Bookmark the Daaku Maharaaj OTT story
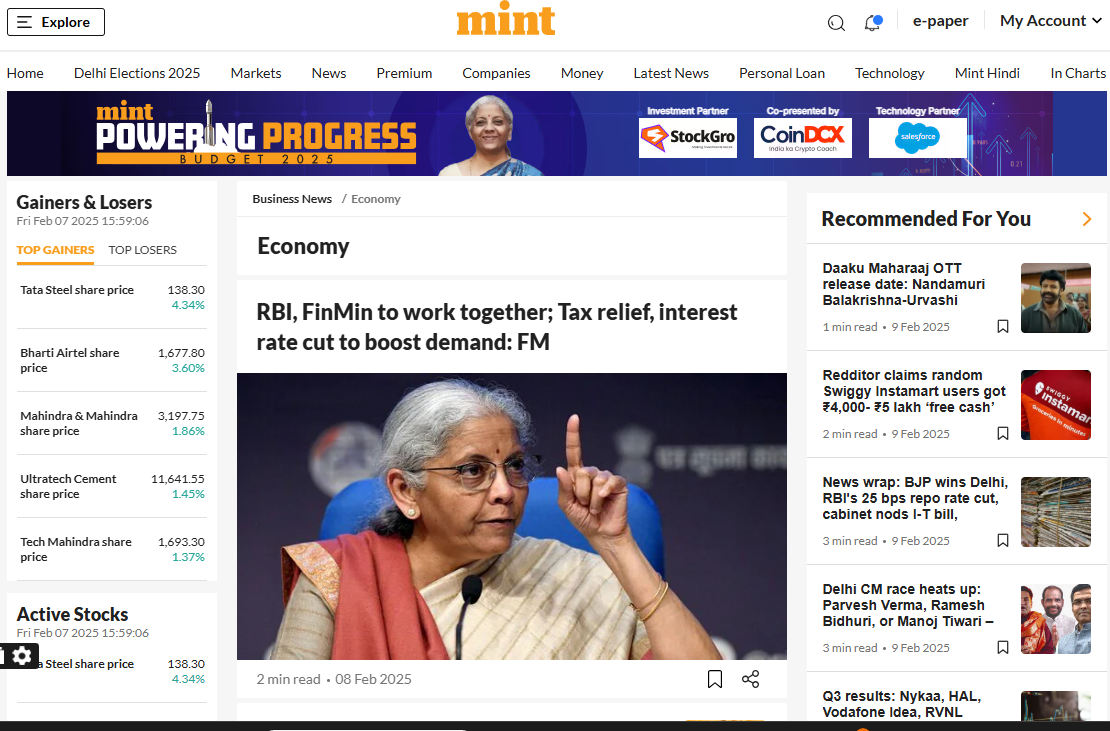 tap(1002, 326)
